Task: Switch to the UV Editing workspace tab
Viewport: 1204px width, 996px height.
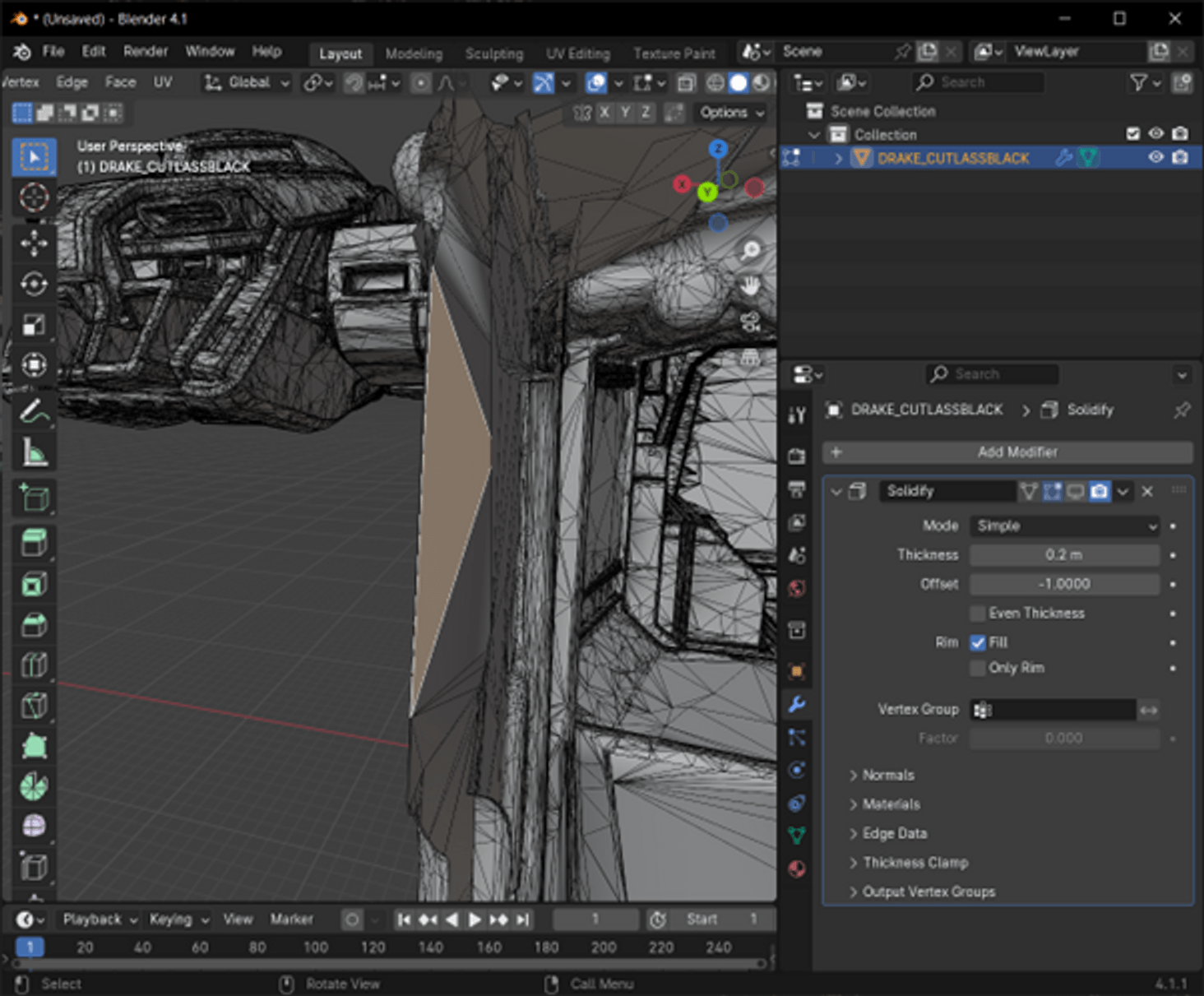Action: point(577,53)
